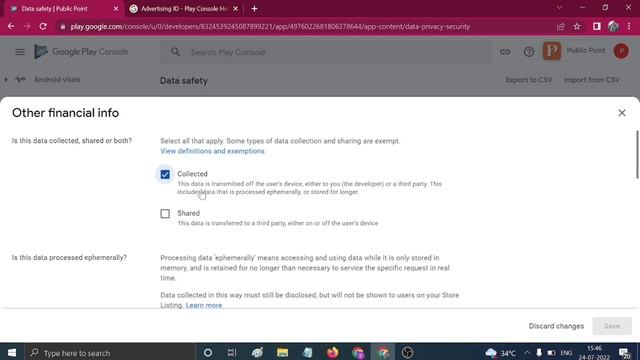Open the tab search dropdown chevron
Screen dimensions: 640x360
pos(559,8)
